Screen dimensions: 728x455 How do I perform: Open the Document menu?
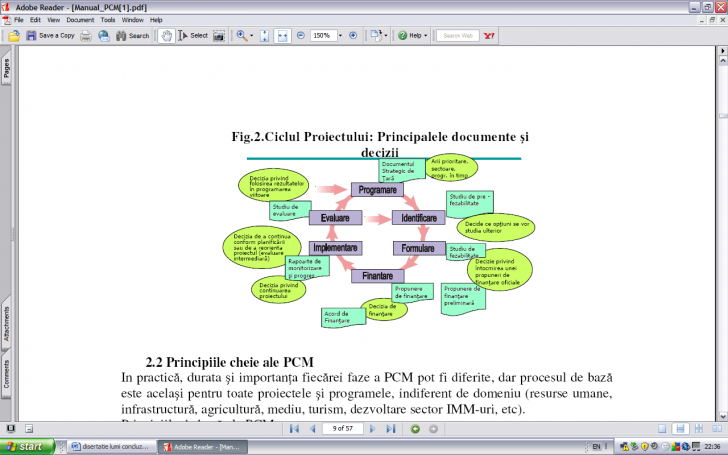79,19
